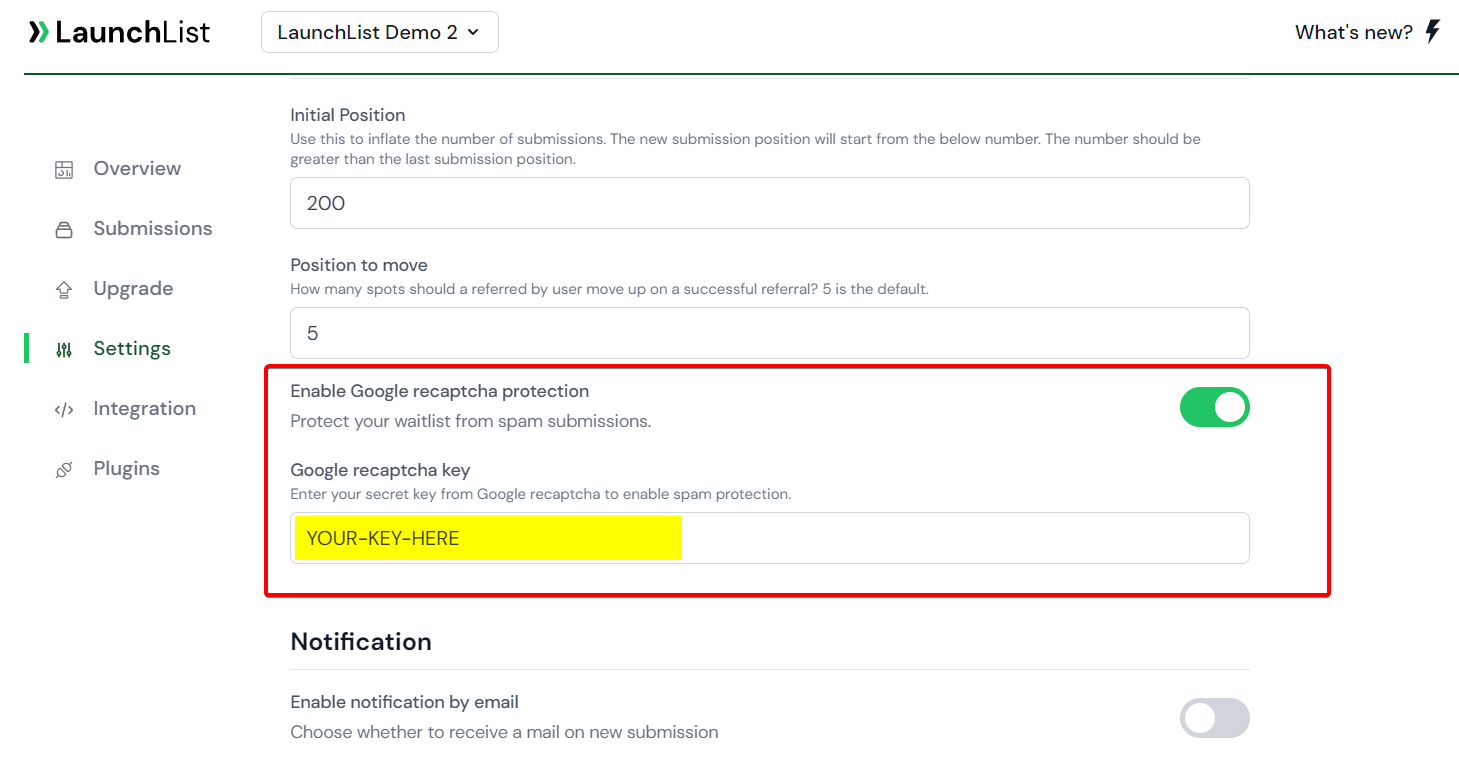Open Plugins via its plug icon
This screenshot has height=780, width=1459.
[63, 468]
